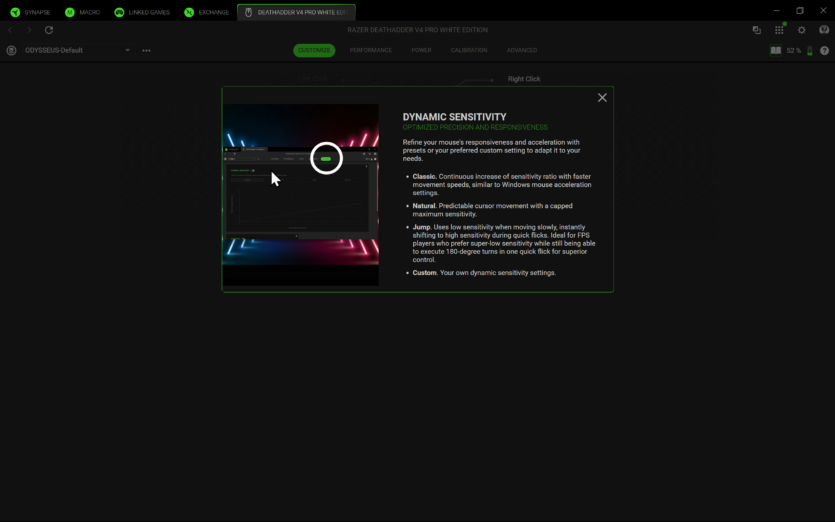Open the help question mark icon
This screenshot has width=835, height=522.
824,50
